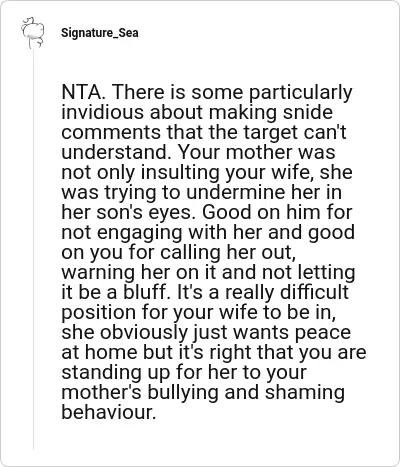
Task: Collapse the comment thread via vertical line
Action: coord(33,250)
